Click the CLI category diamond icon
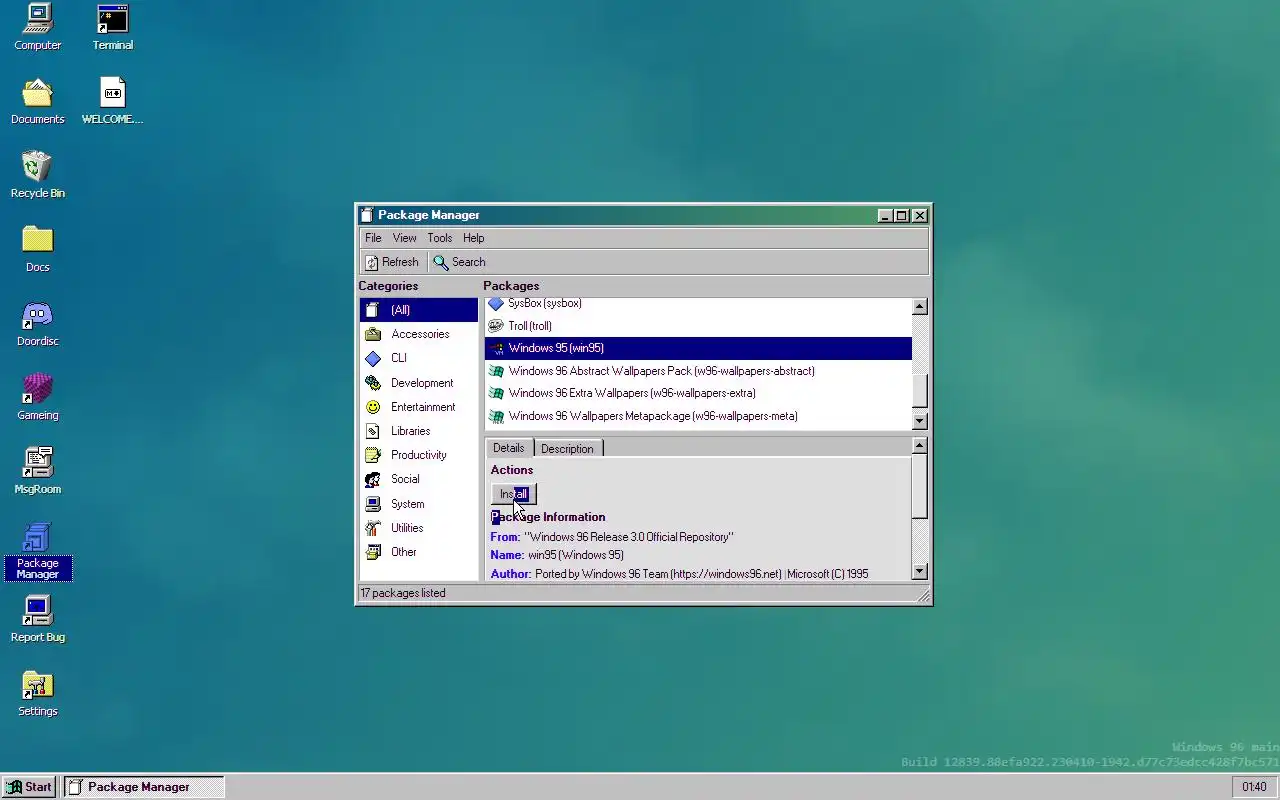Viewport: 1280px width, 800px height. click(373, 358)
